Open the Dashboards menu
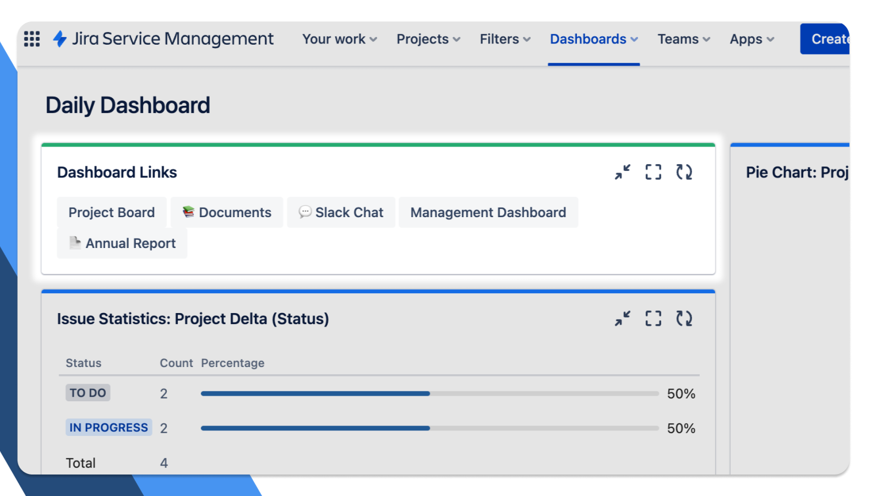This screenshot has width=871, height=496. (593, 39)
